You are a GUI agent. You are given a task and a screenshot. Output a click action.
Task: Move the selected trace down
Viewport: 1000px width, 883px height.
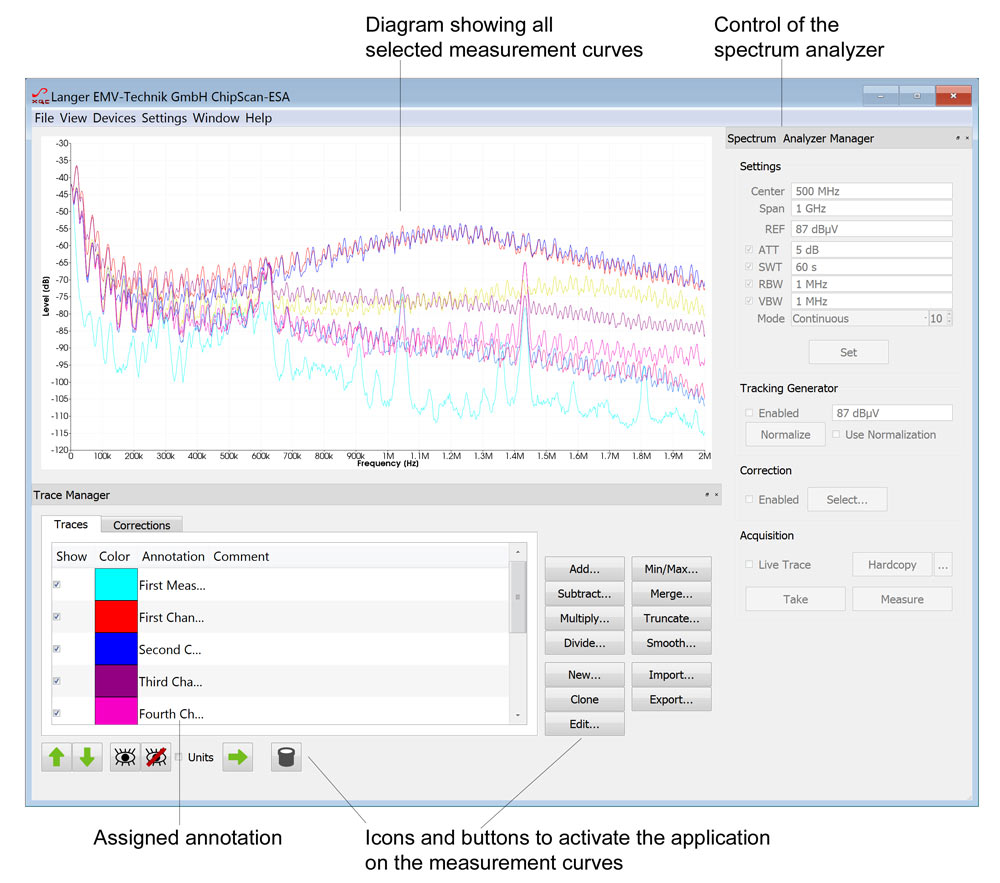click(x=87, y=757)
